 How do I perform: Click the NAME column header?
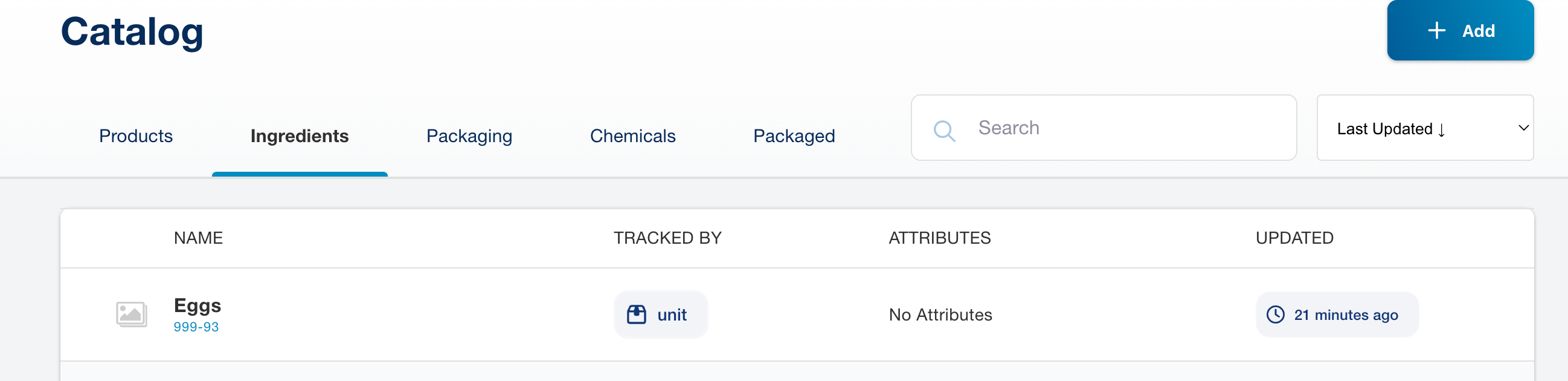199,238
